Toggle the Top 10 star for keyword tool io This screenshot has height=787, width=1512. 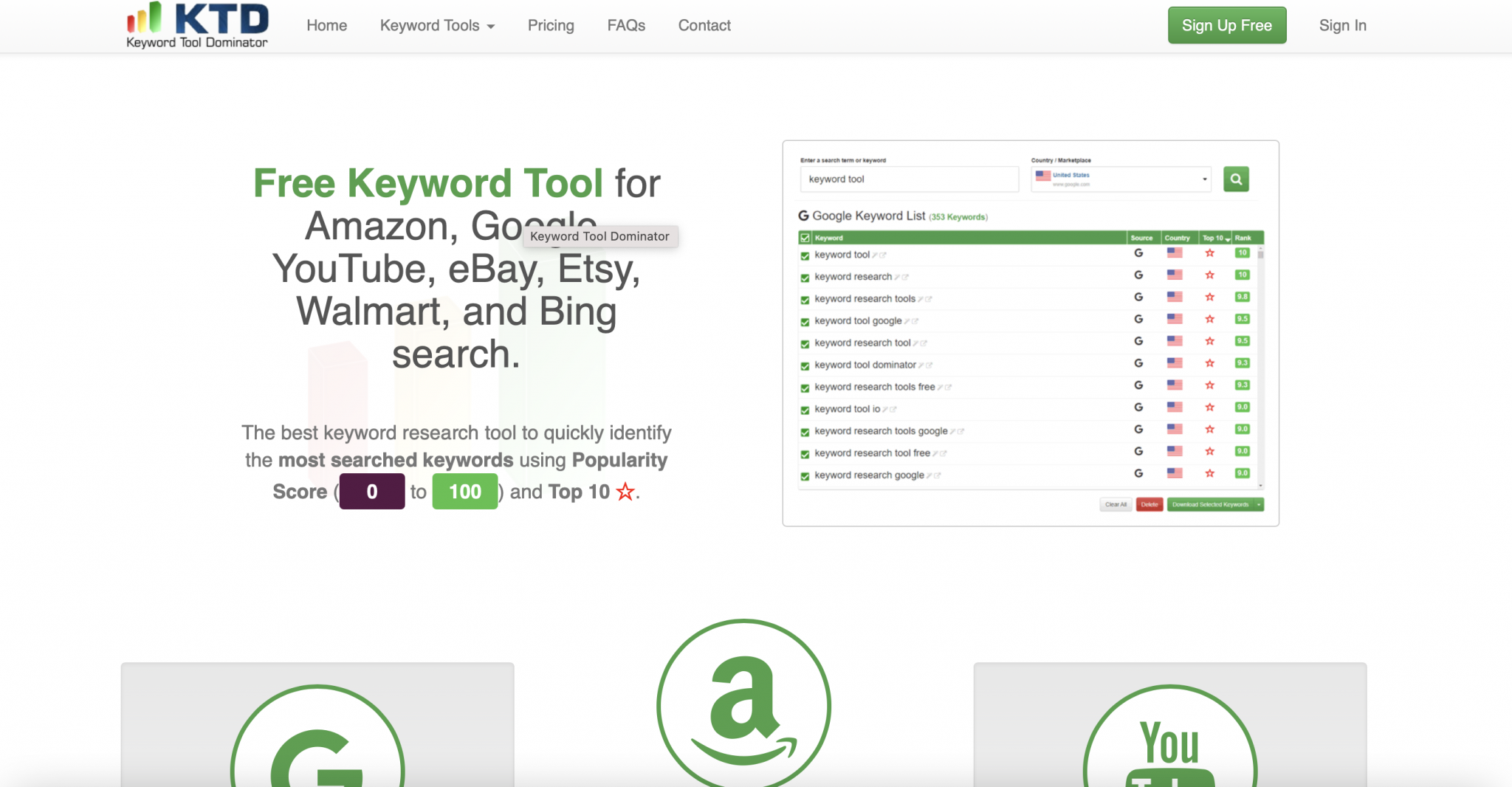[1210, 408]
